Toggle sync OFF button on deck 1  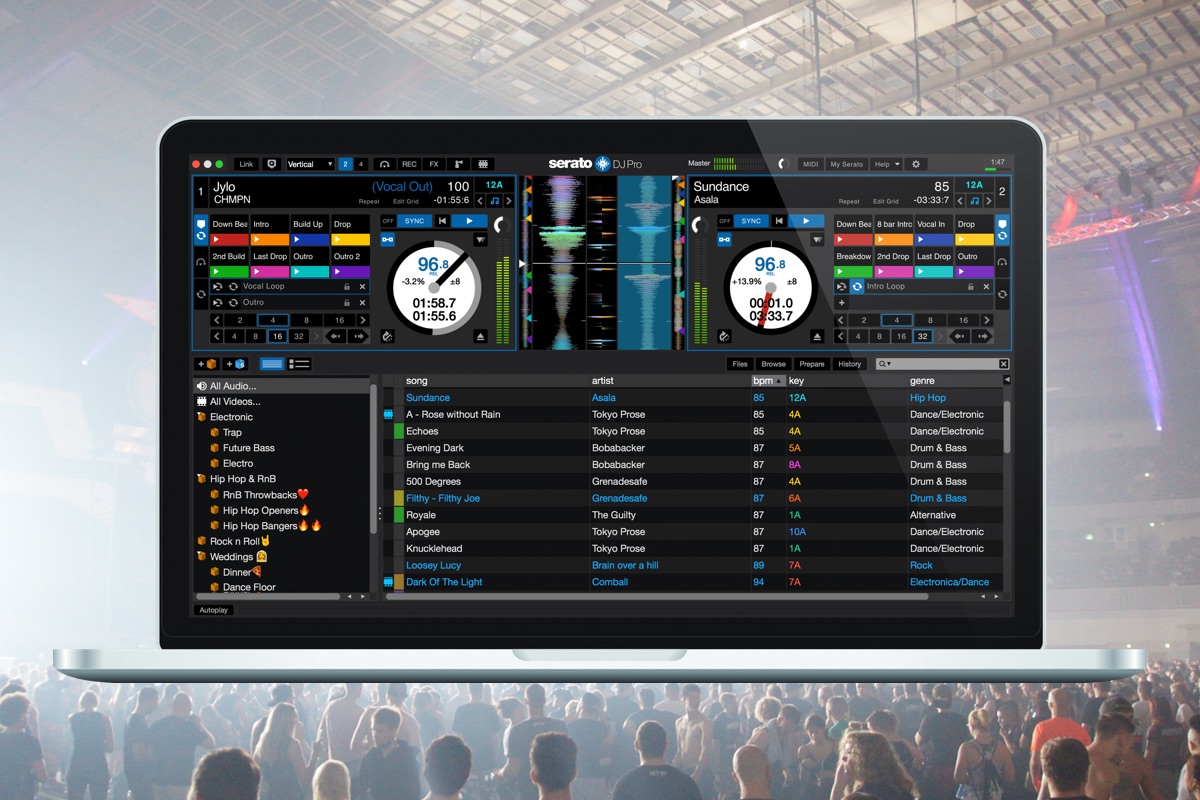[388, 221]
